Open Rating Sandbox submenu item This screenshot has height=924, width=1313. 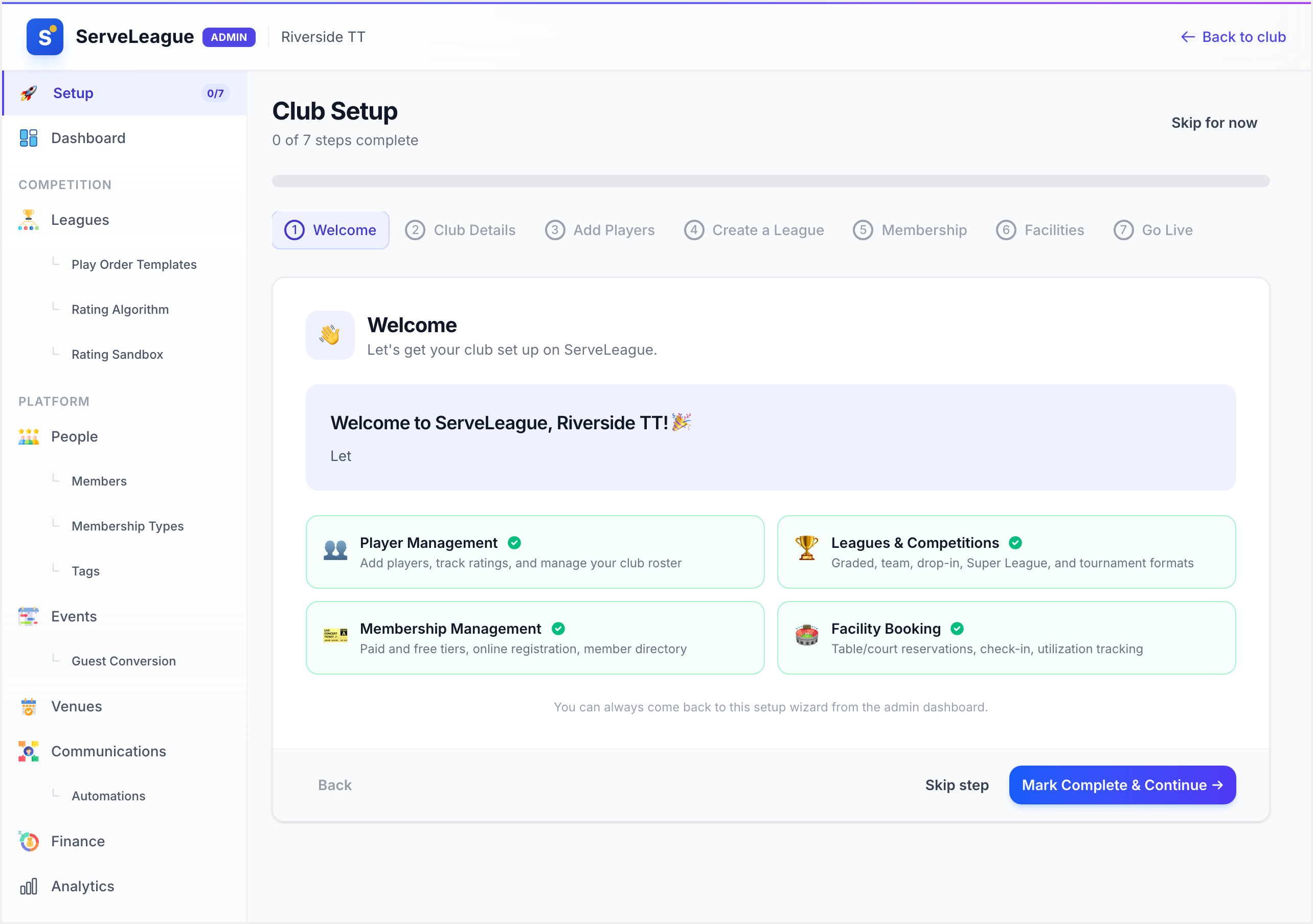click(x=117, y=355)
